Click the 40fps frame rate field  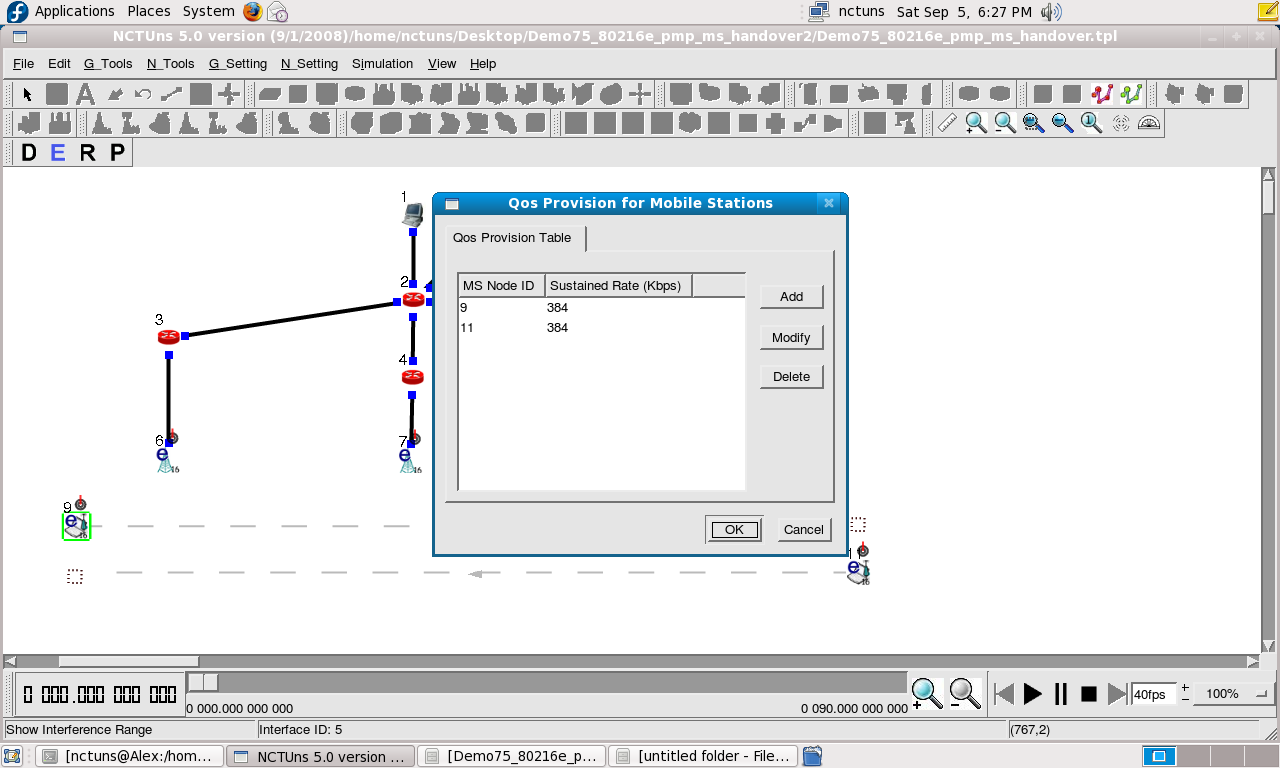[x=1154, y=694]
